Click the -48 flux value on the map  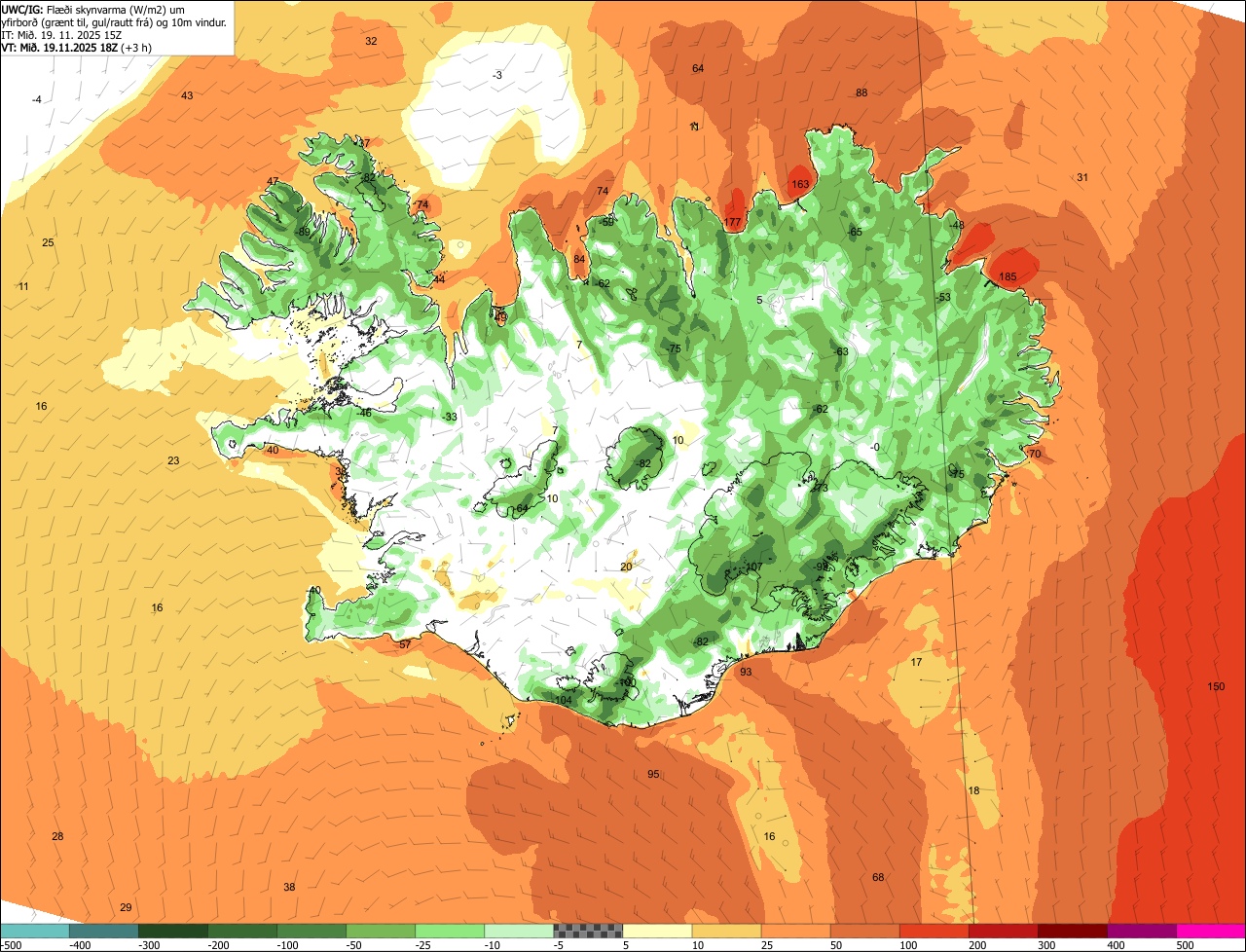coord(956,226)
